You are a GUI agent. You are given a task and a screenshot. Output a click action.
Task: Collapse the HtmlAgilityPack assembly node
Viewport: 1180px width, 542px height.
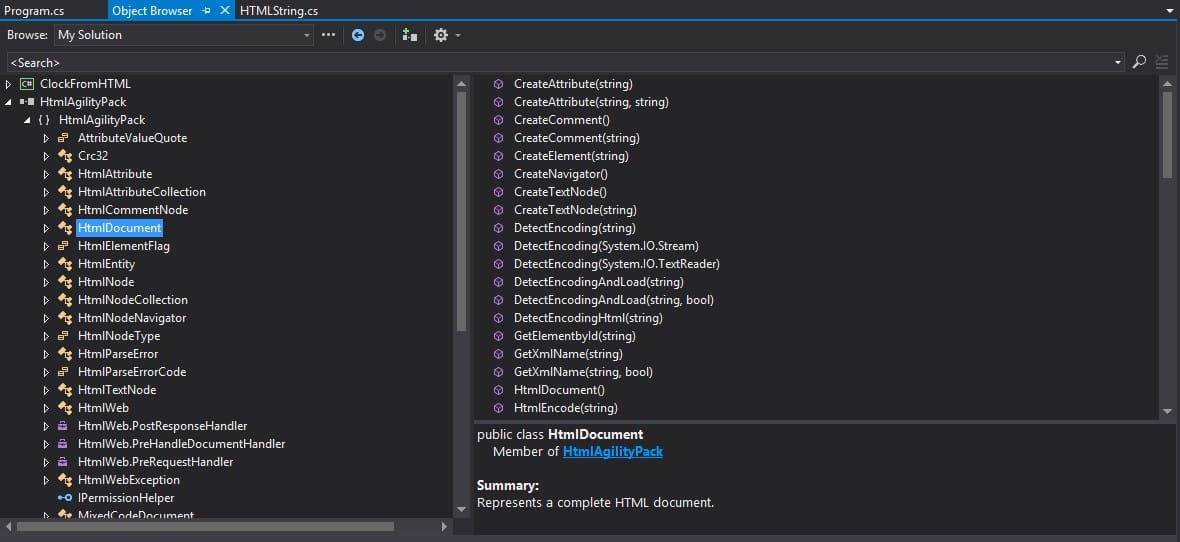[x=8, y=102]
